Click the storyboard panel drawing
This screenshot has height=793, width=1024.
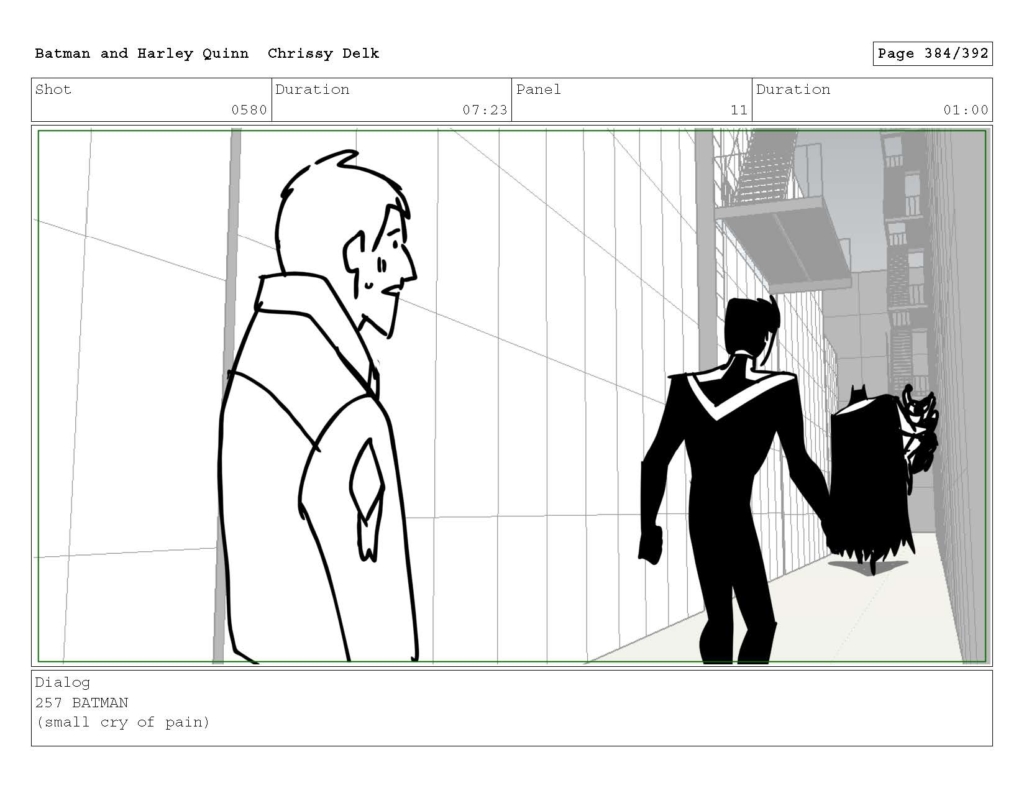click(x=512, y=396)
